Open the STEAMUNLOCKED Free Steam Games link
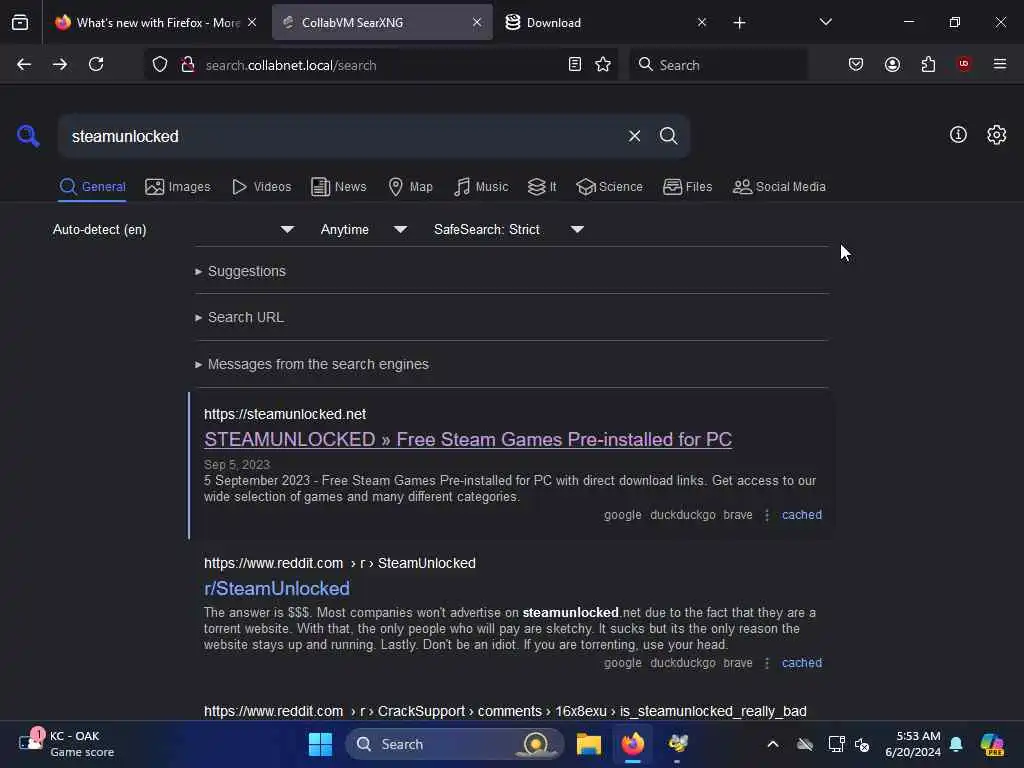This screenshot has width=1024, height=768. coord(468,440)
